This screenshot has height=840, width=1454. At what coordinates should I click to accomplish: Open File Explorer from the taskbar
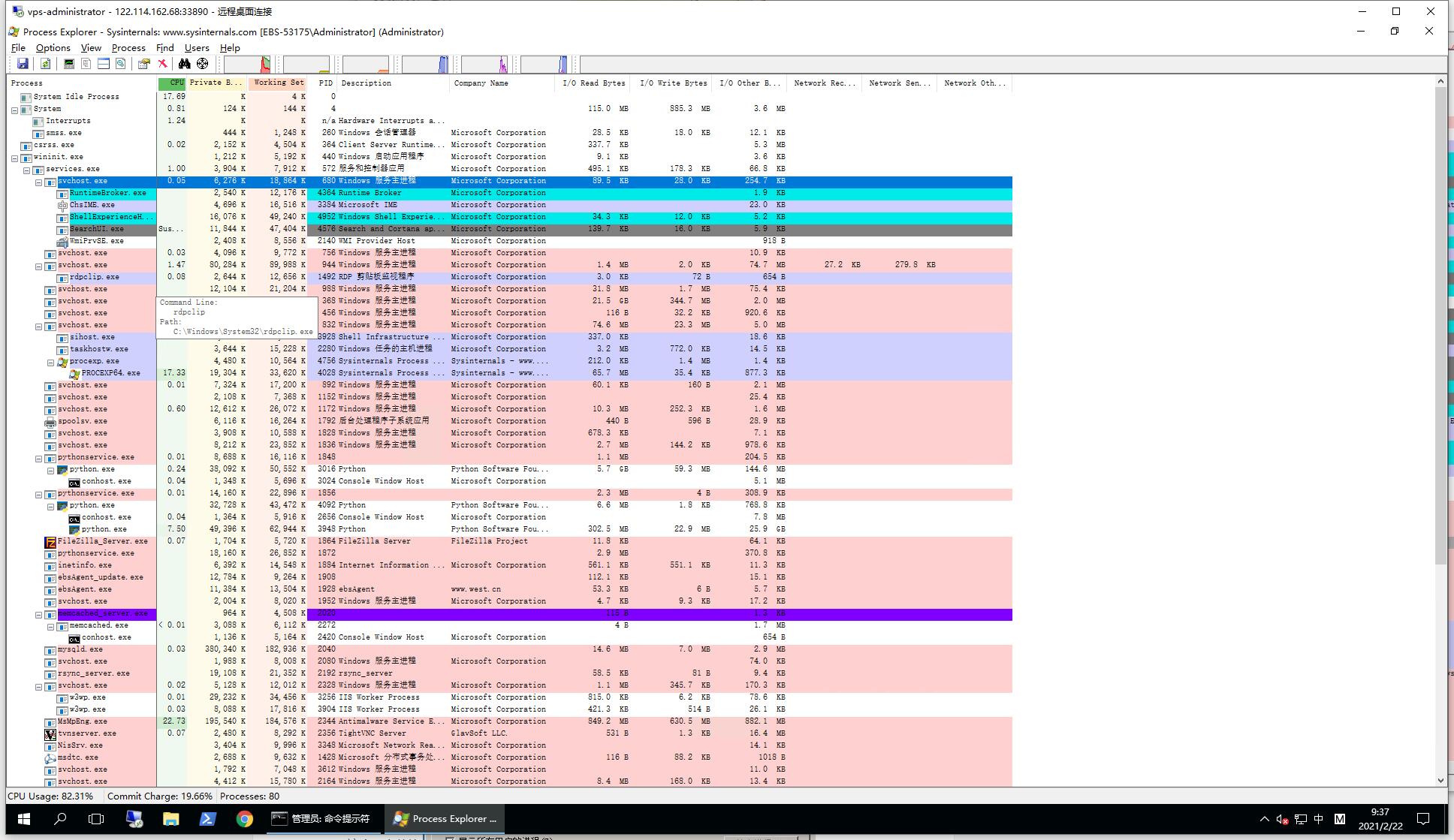(x=170, y=819)
